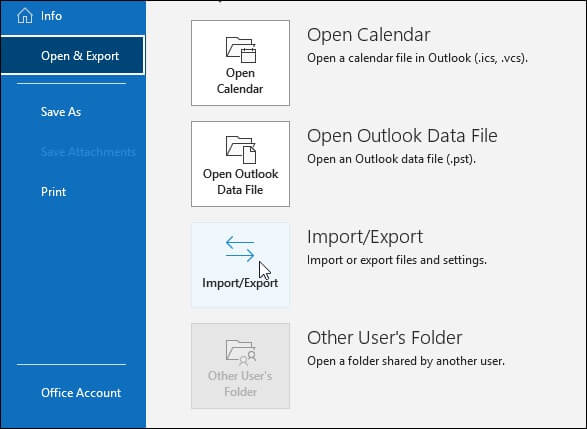Click the Open Outlook Data File heading
The image size is (587, 429).
point(402,136)
